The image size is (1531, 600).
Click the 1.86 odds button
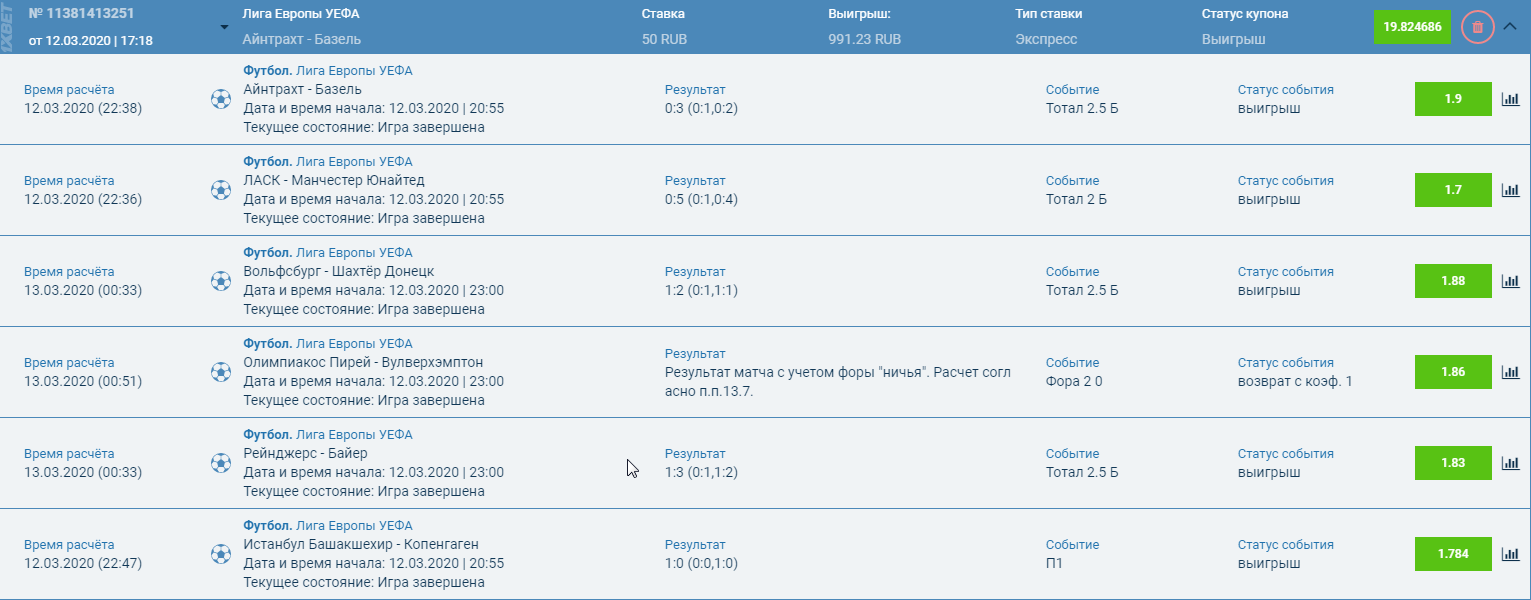click(x=1453, y=372)
